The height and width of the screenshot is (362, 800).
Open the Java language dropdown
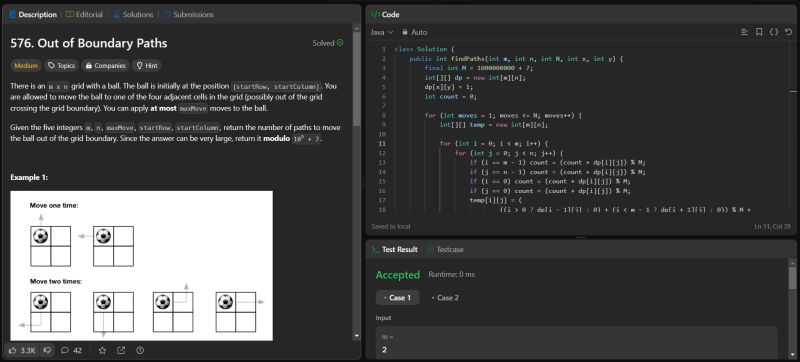(382, 32)
